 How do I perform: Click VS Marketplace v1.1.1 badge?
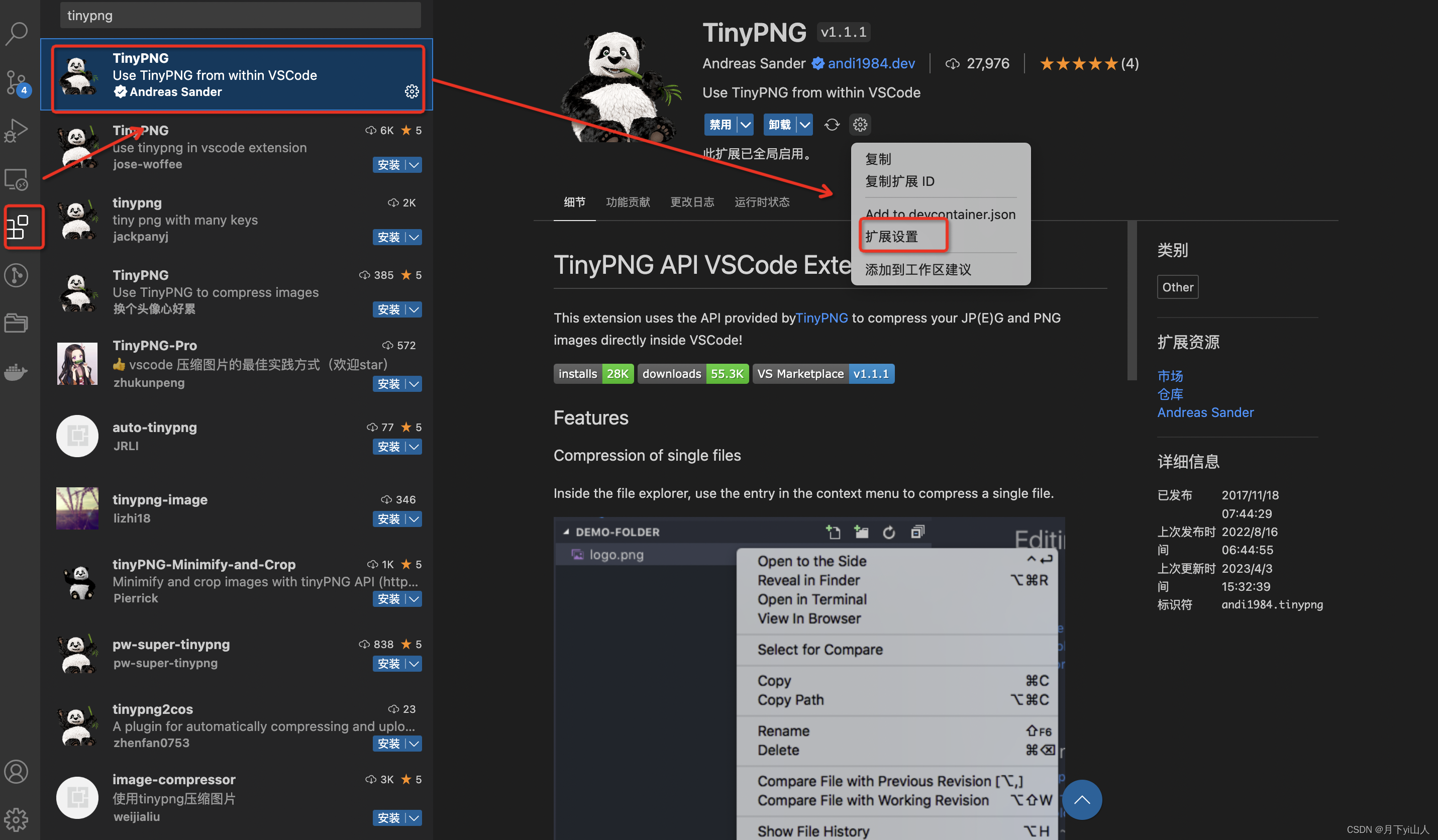point(823,374)
